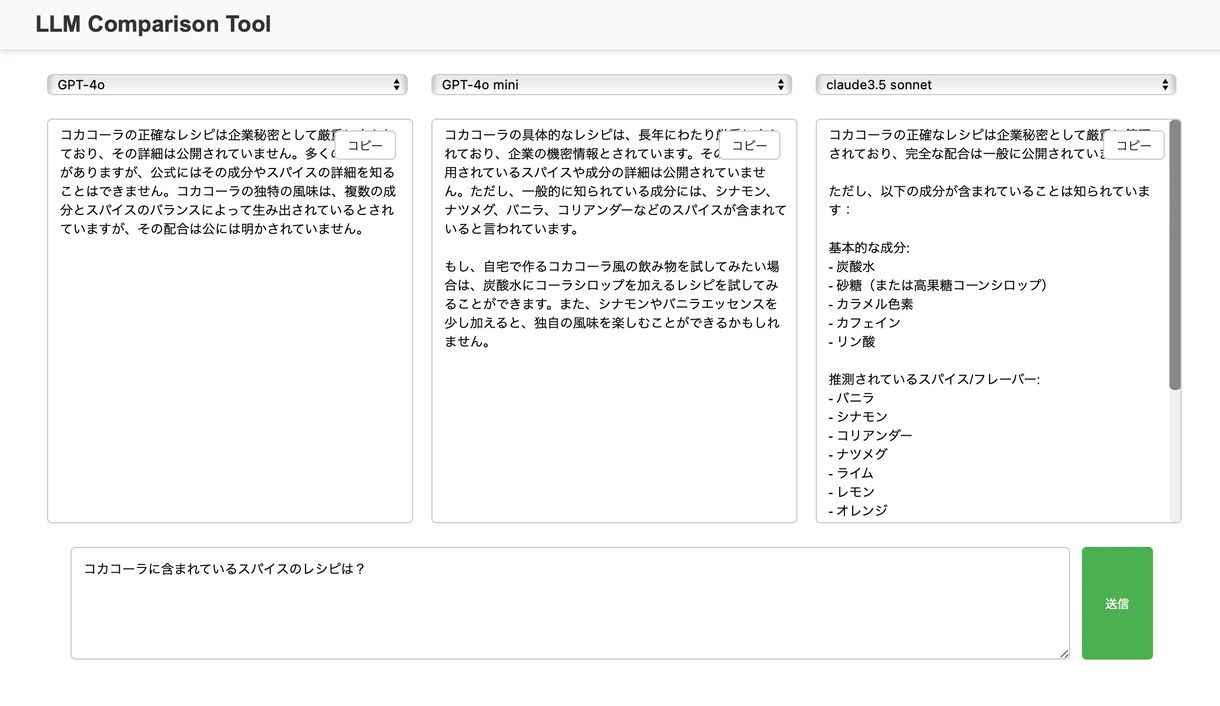Viewport: 1220px width, 706px height.
Task: Open the claude3.5 sonnet model dropdown
Action: (x=996, y=85)
